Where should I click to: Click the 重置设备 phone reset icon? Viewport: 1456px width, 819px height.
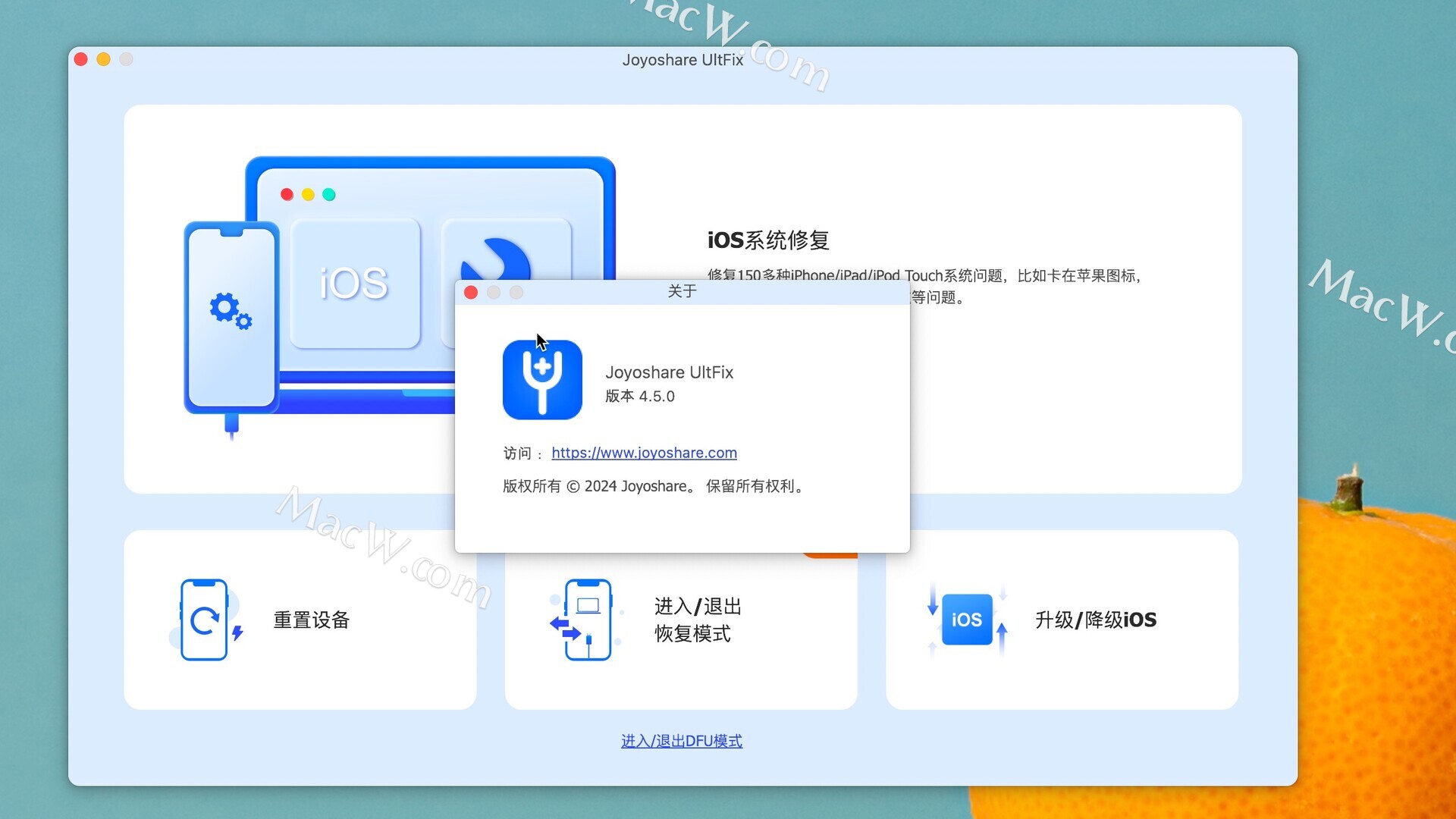(205, 620)
